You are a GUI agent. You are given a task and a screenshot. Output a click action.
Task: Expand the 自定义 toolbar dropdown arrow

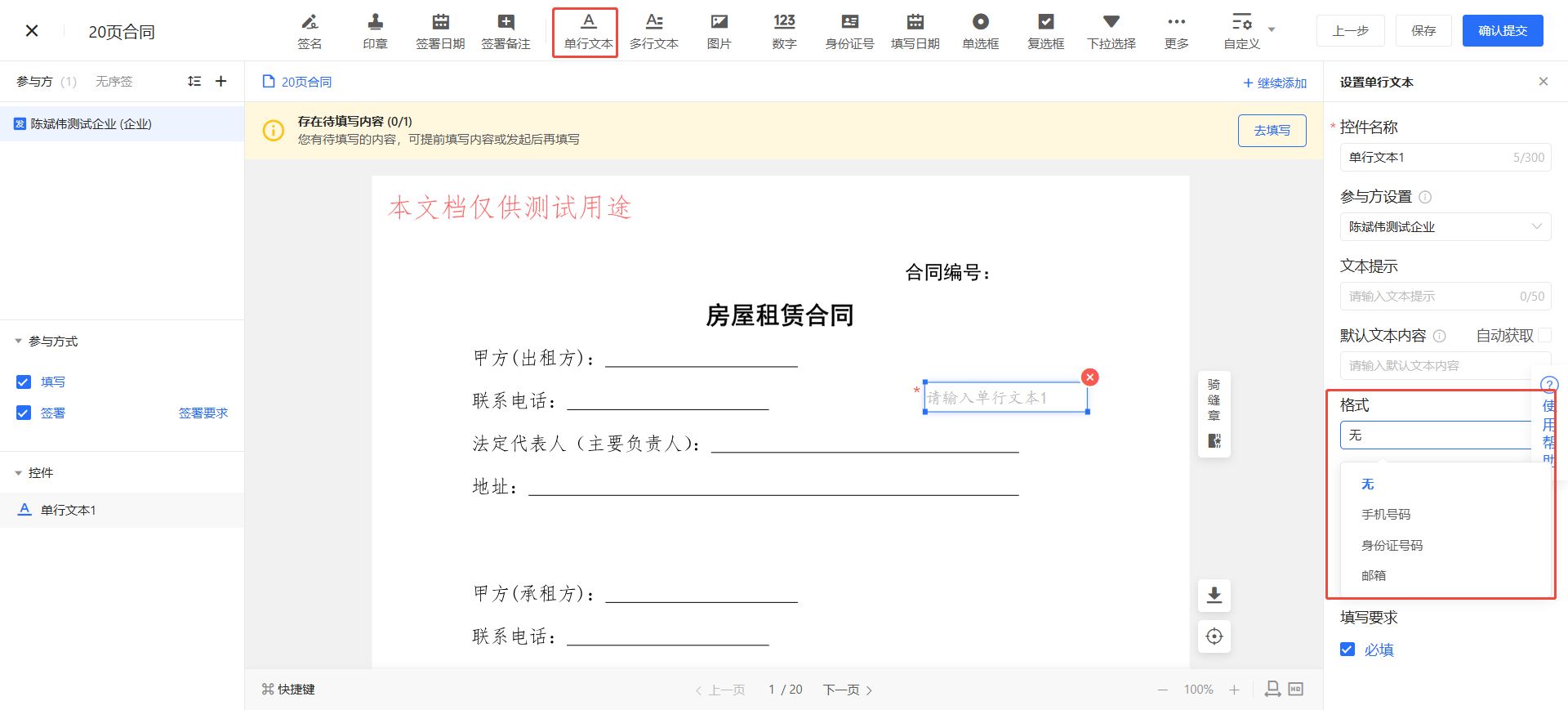[1272, 30]
